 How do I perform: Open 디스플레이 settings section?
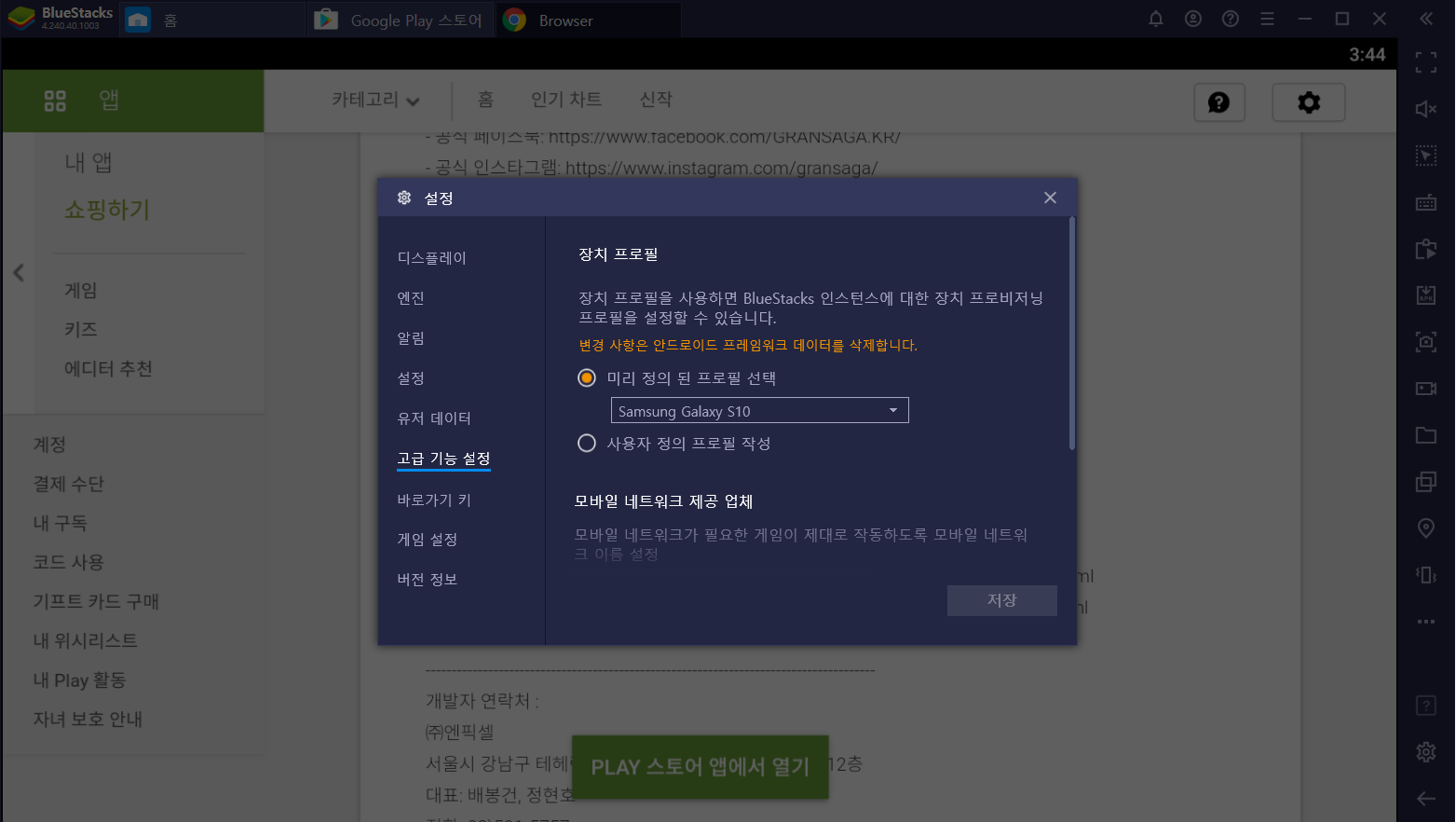[432, 258]
